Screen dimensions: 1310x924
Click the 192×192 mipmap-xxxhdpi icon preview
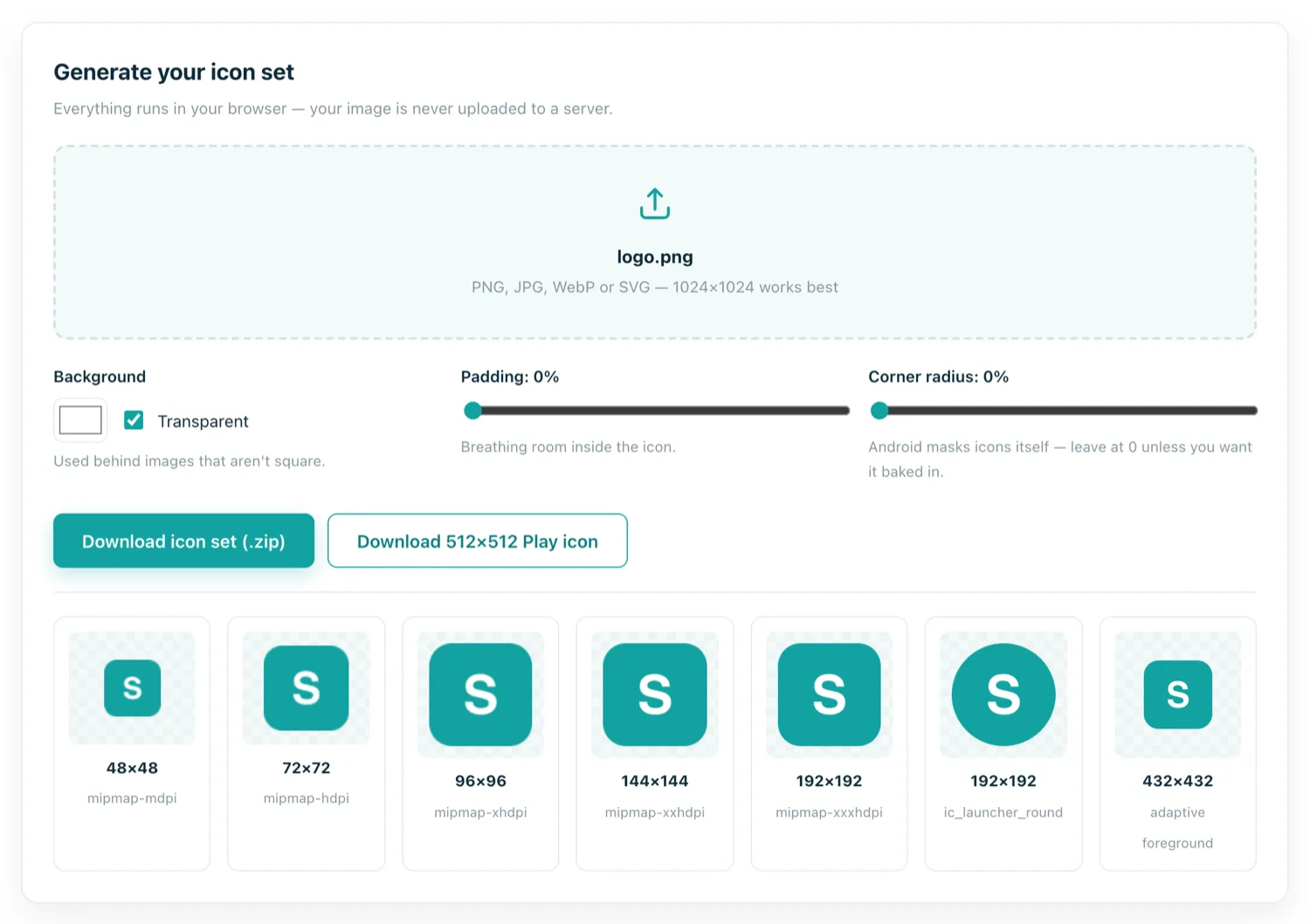point(829,694)
